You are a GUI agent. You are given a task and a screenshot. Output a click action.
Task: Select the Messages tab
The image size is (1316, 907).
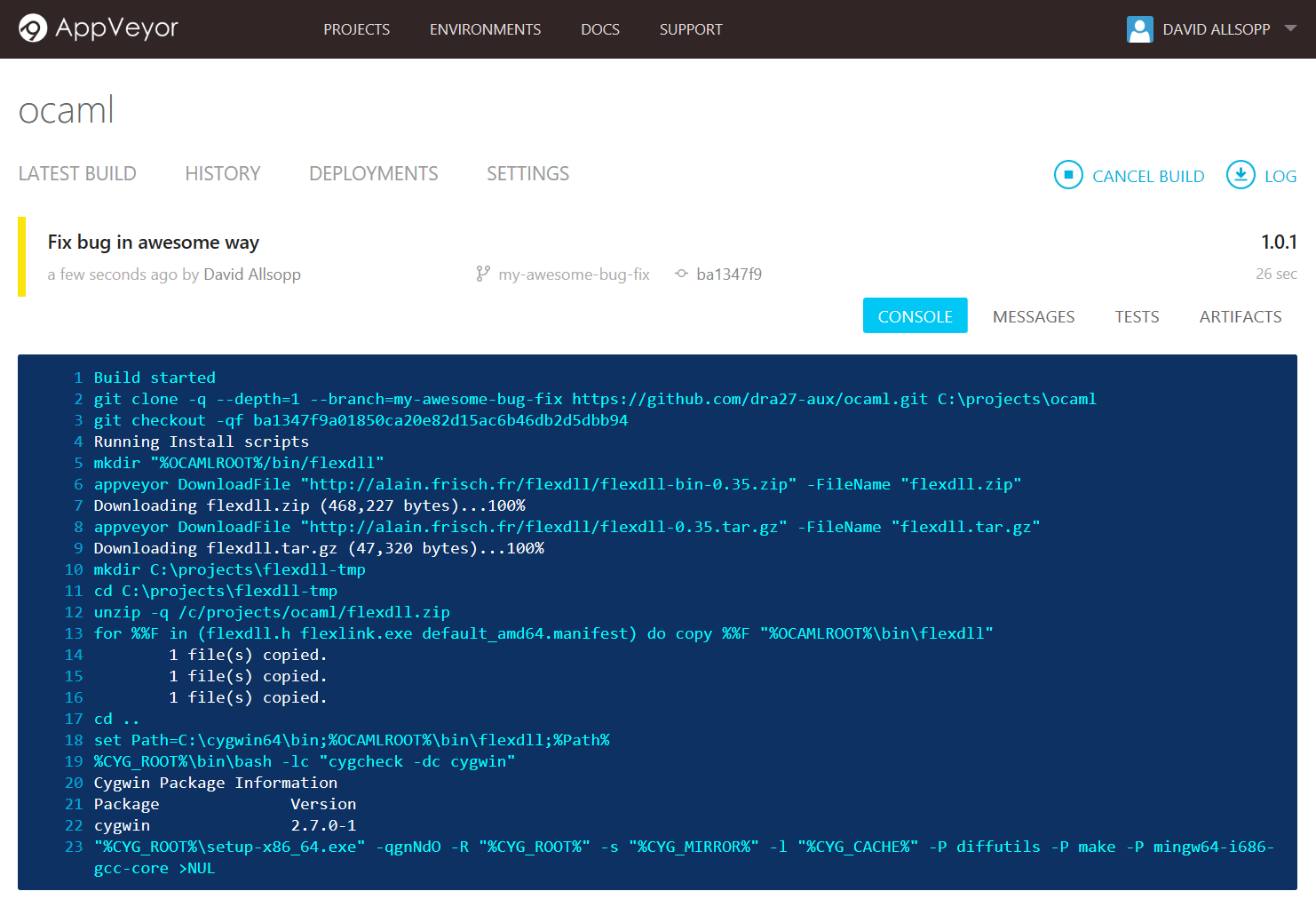1034,317
